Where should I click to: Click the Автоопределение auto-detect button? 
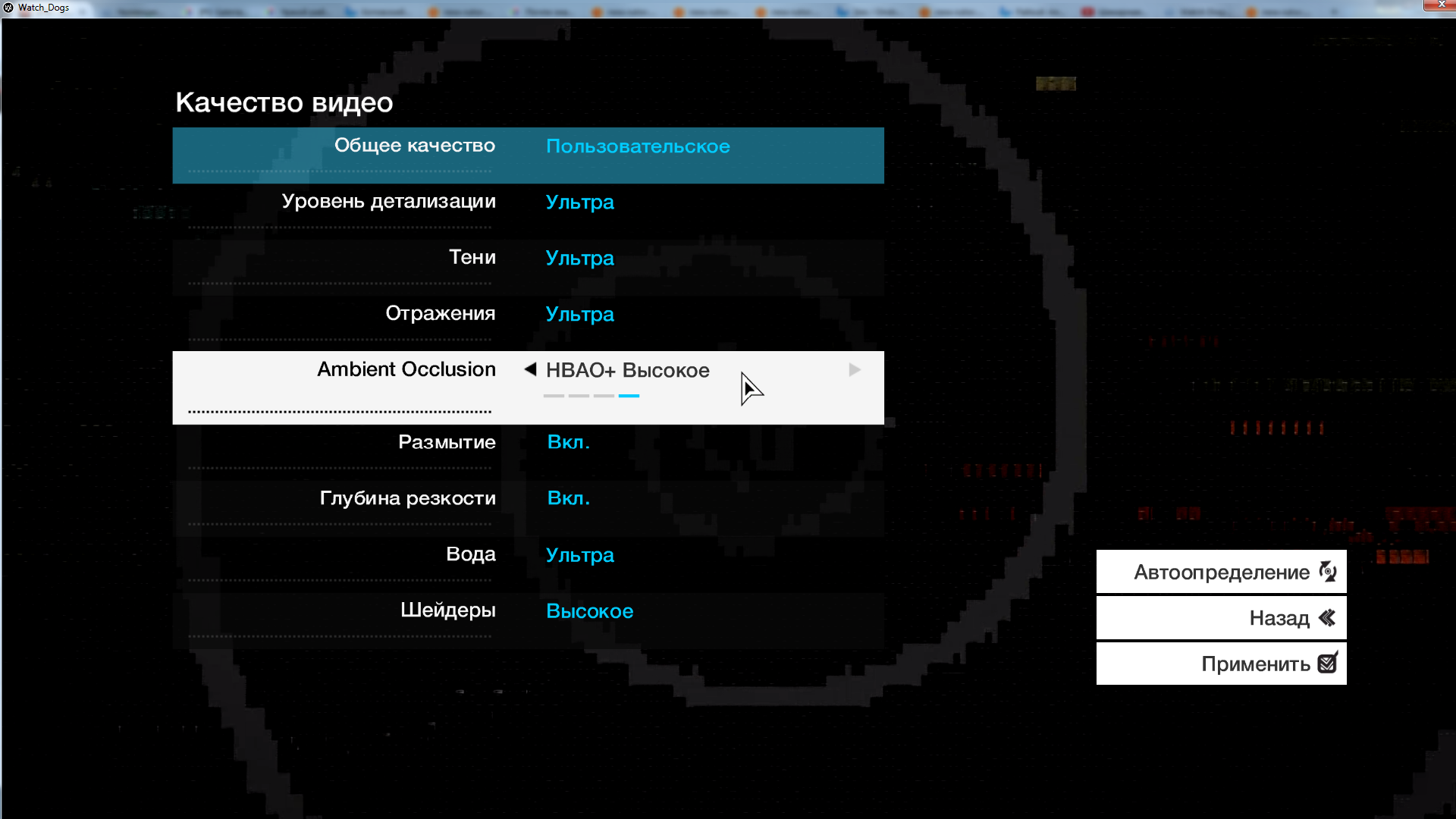(1221, 572)
